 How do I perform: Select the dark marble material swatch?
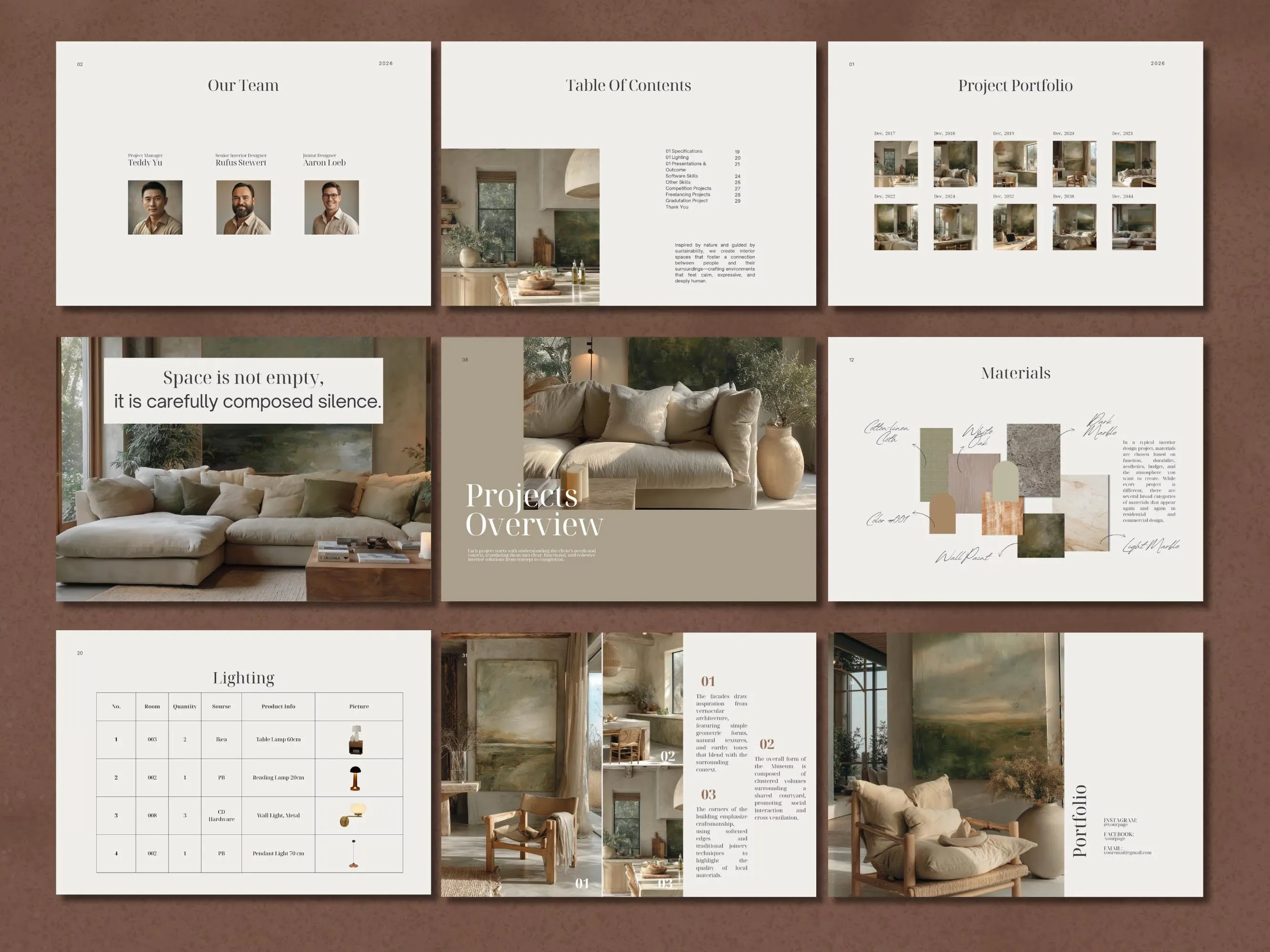[1033, 460]
